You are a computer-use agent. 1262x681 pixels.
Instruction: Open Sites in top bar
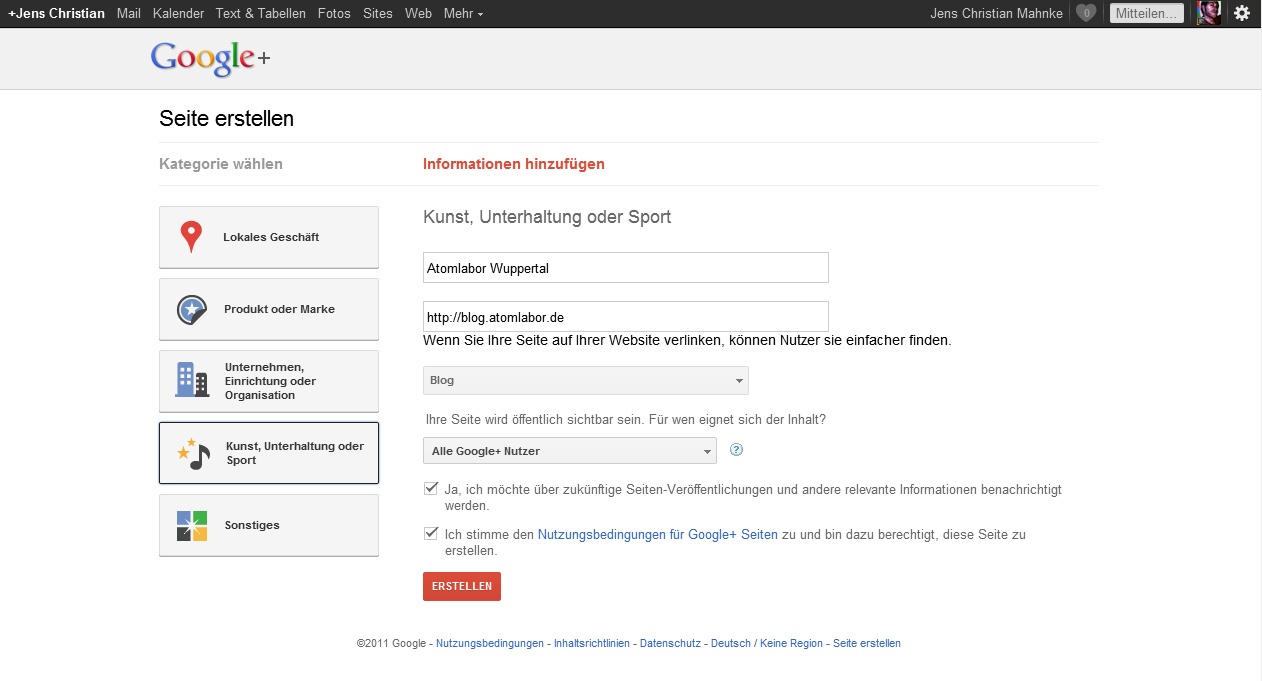click(378, 13)
